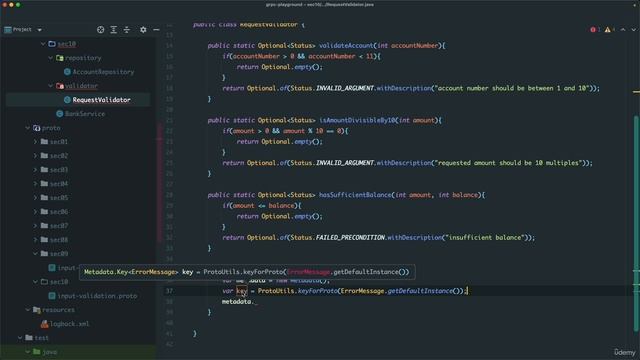The height and width of the screenshot is (360, 640).
Task: Click the proto file icon beside input-validation.proto
Action: [52, 296]
